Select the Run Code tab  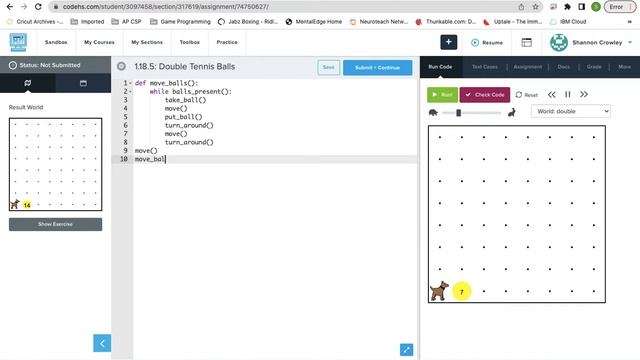click(440, 67)
